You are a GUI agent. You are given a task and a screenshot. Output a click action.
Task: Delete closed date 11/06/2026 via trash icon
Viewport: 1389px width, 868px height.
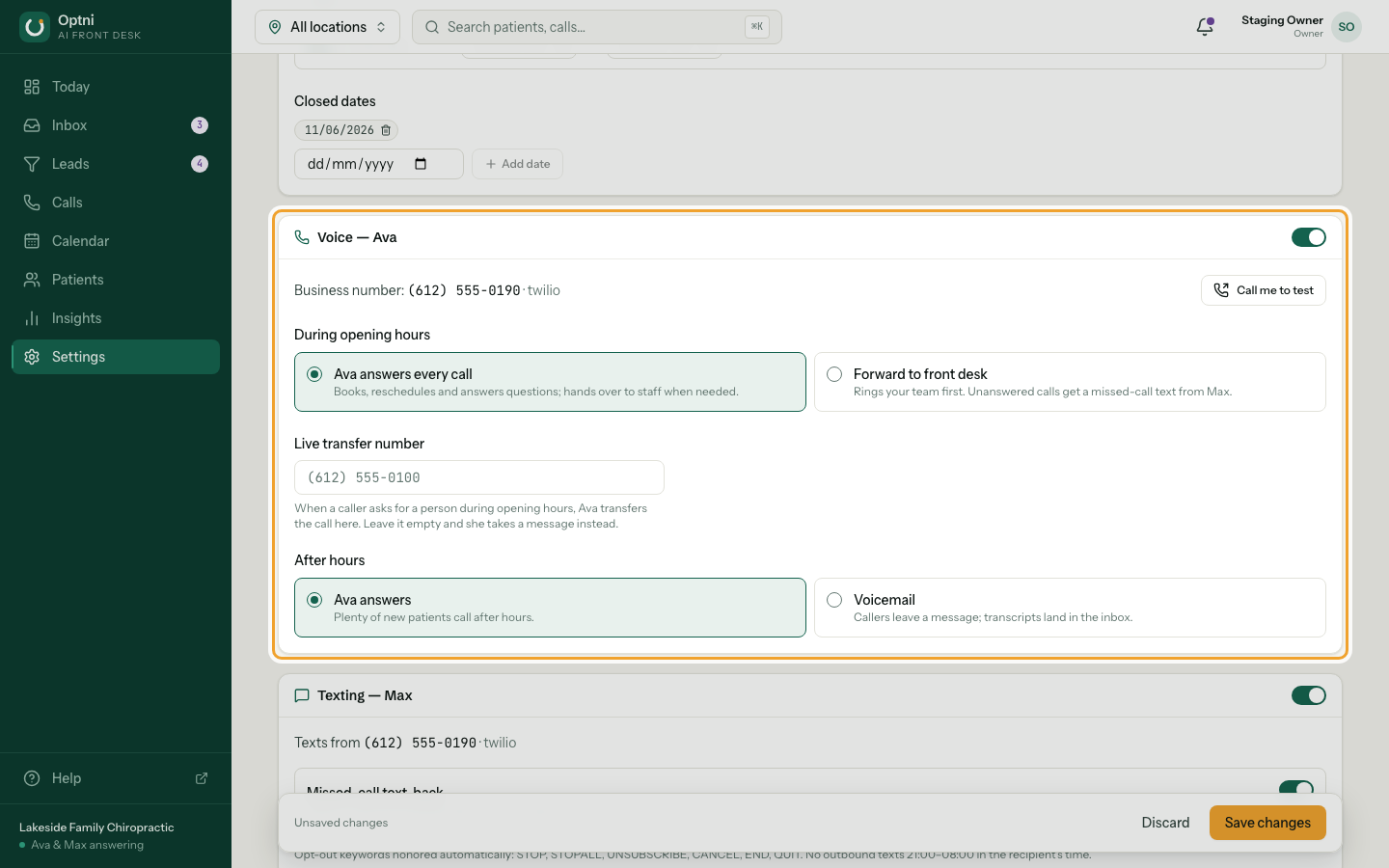point(386,130)
